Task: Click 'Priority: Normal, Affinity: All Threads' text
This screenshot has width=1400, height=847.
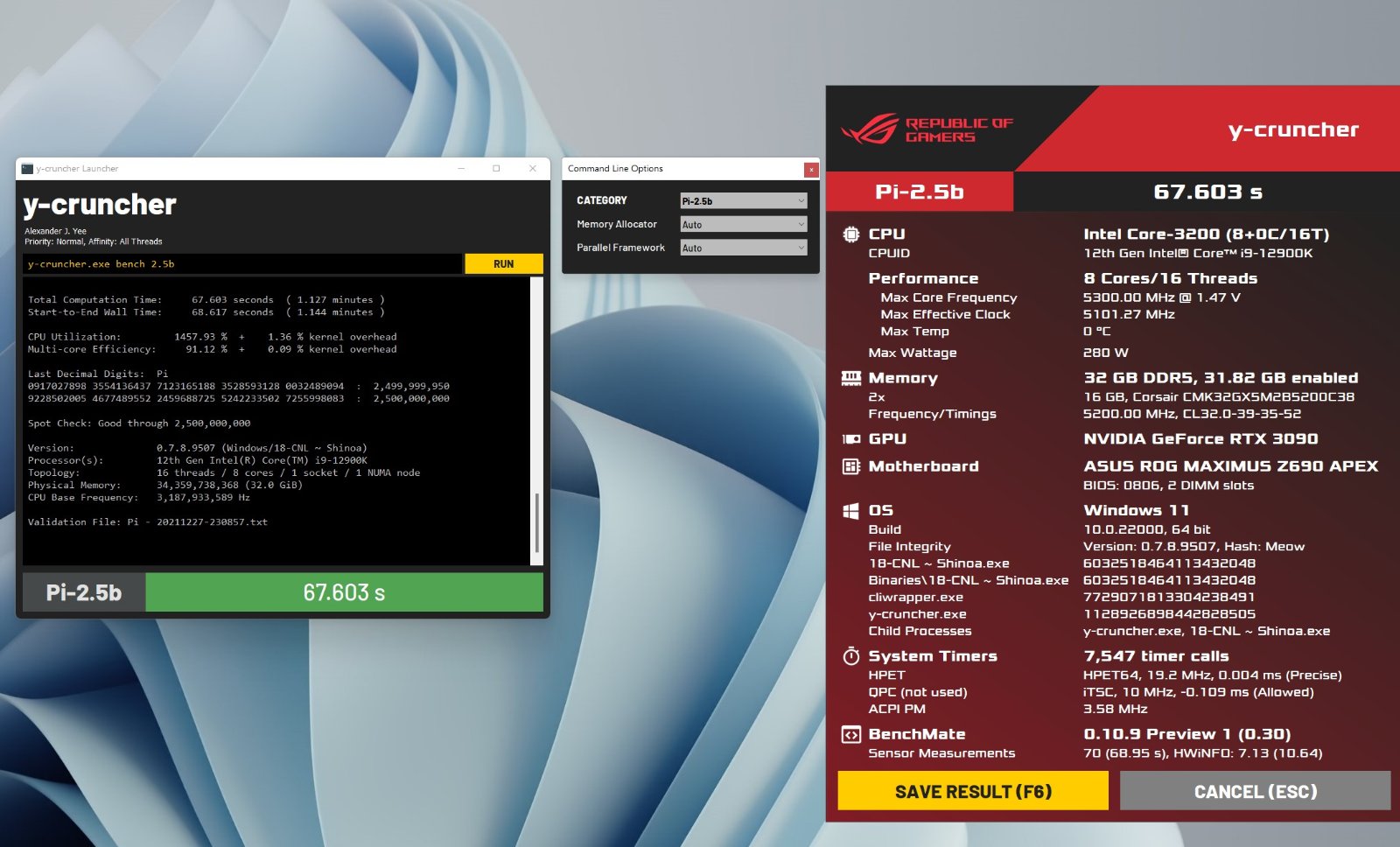Action: [93, 241]
